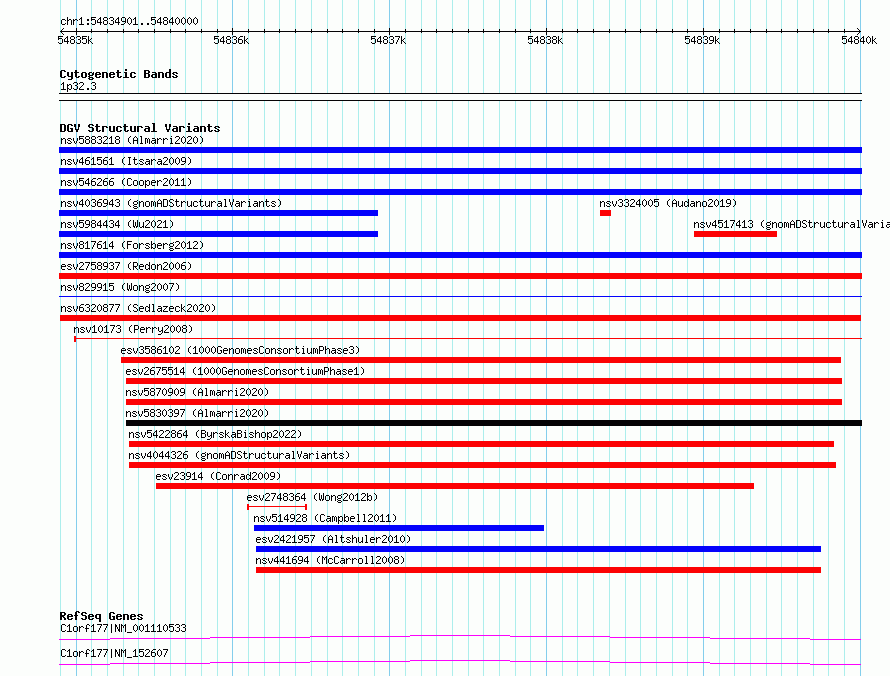Click the red bar under esv23914 (Conrad2009)
Viewport: 890px width, 676px height.
click(x=455, y=486)
